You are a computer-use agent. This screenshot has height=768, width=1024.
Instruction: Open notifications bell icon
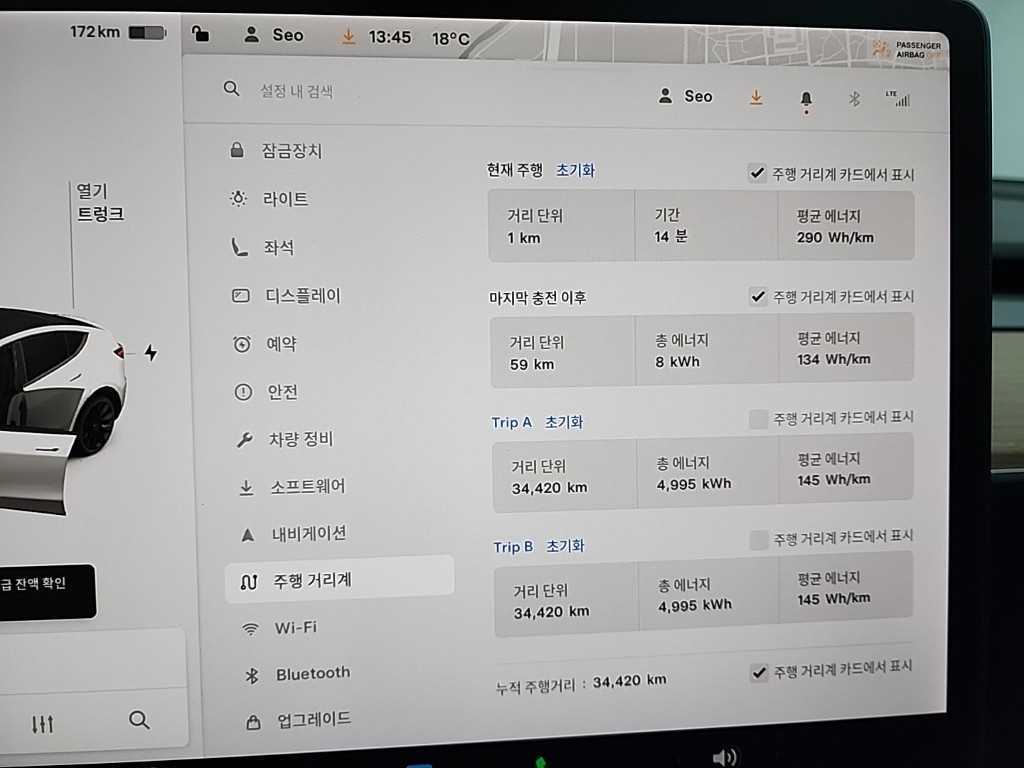pyautogui.click(x=806, y=98)
